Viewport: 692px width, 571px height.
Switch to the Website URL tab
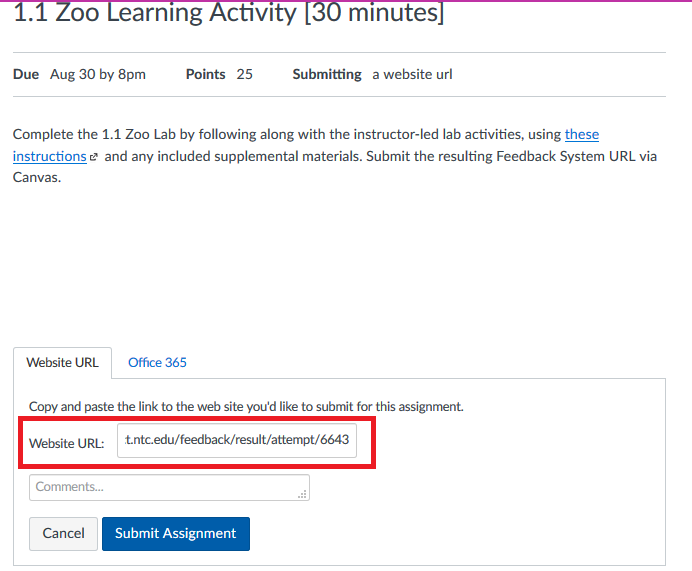point(62,362)
